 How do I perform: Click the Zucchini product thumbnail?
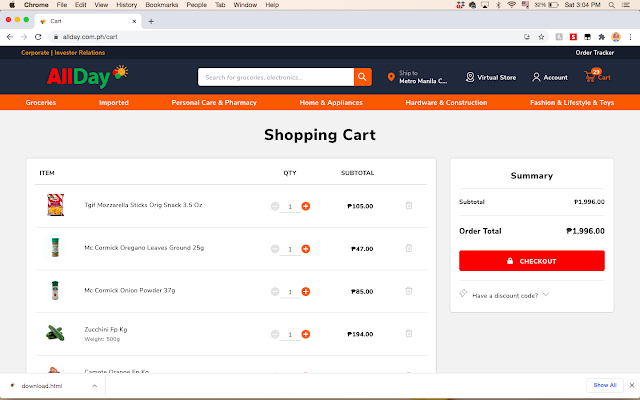[x=55, y=333]
